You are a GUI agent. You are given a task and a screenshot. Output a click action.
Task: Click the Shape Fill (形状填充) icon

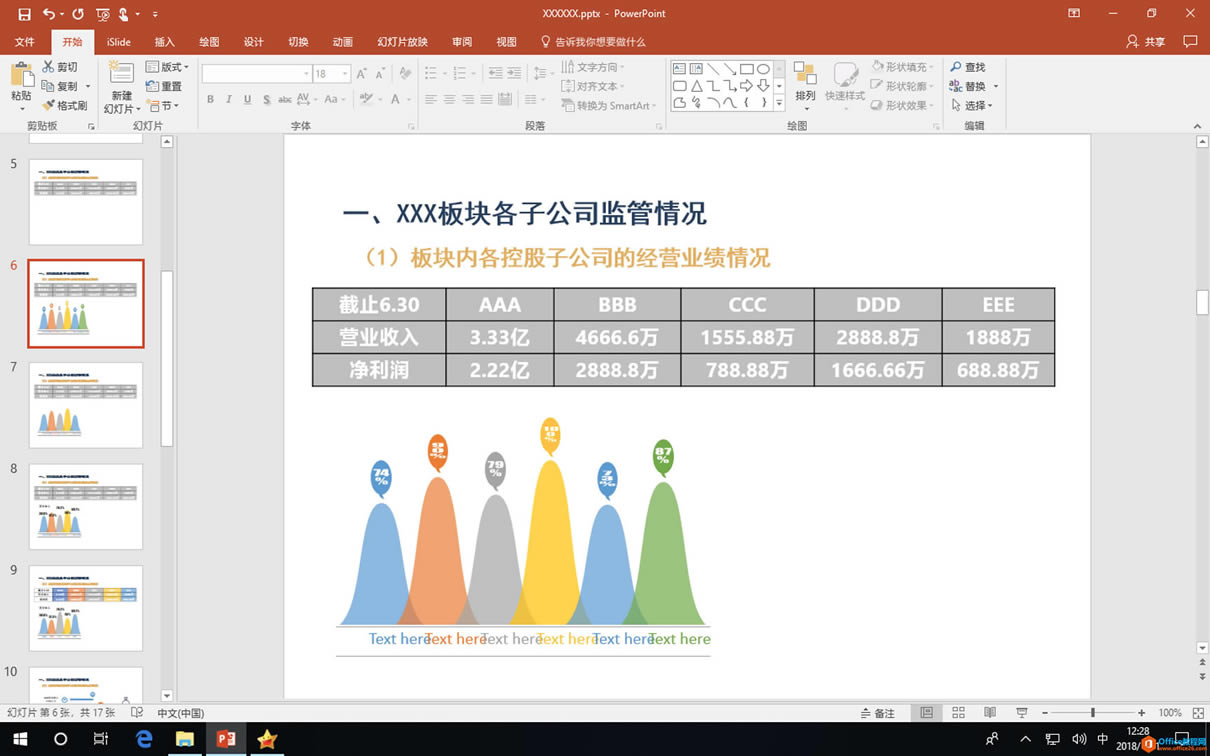898,66
